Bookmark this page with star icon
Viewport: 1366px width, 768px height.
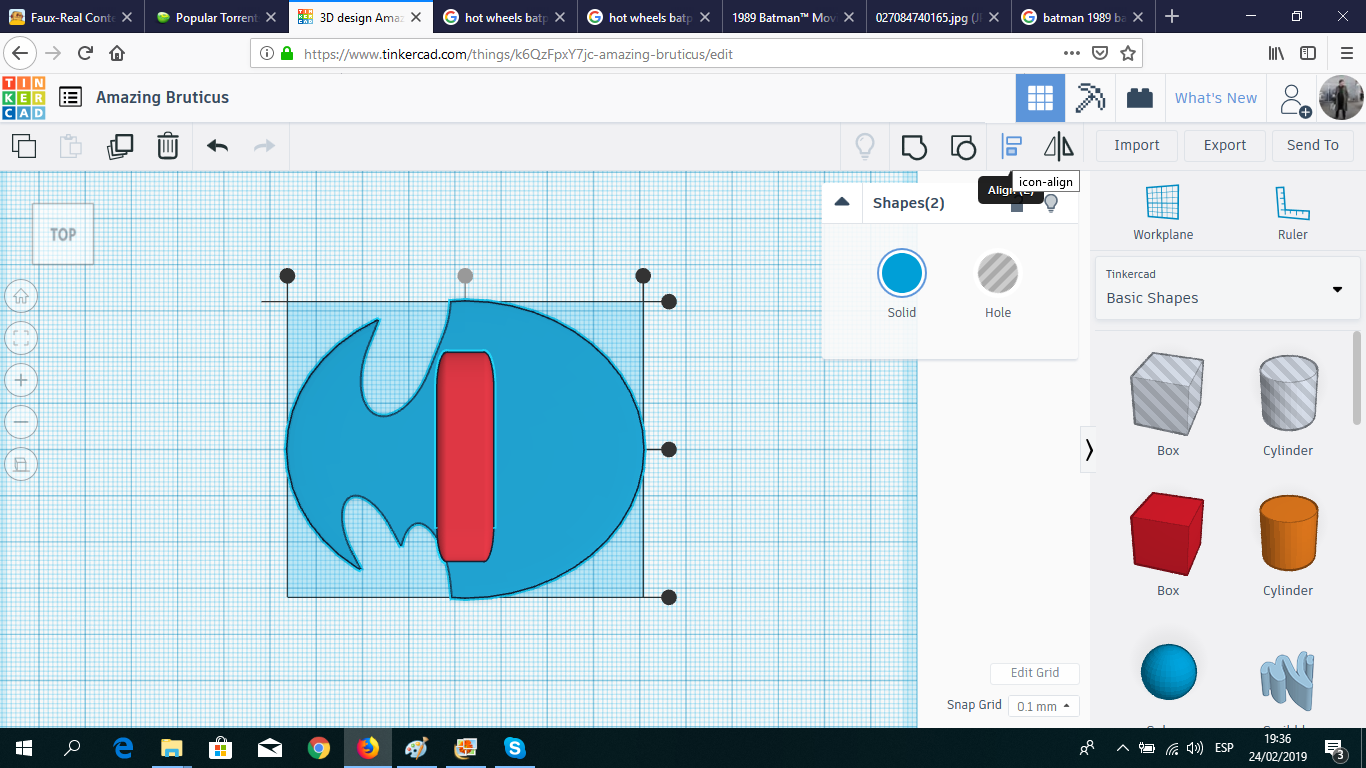[1128, 53]
